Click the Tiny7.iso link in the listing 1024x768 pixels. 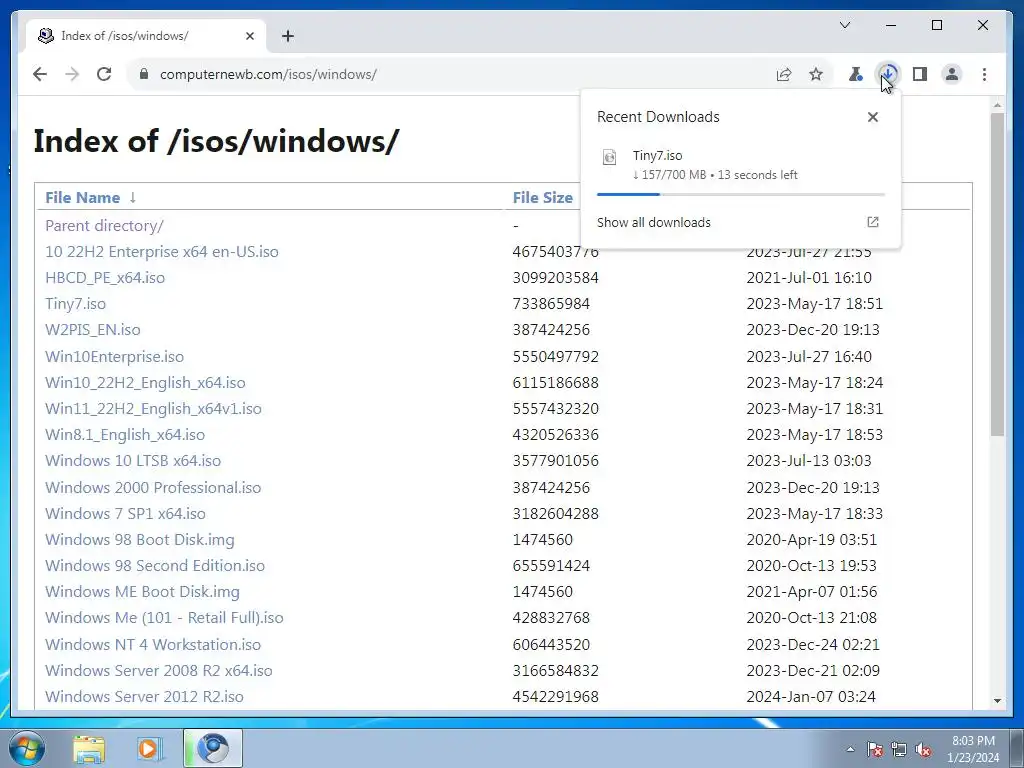(x=75, y=304)
